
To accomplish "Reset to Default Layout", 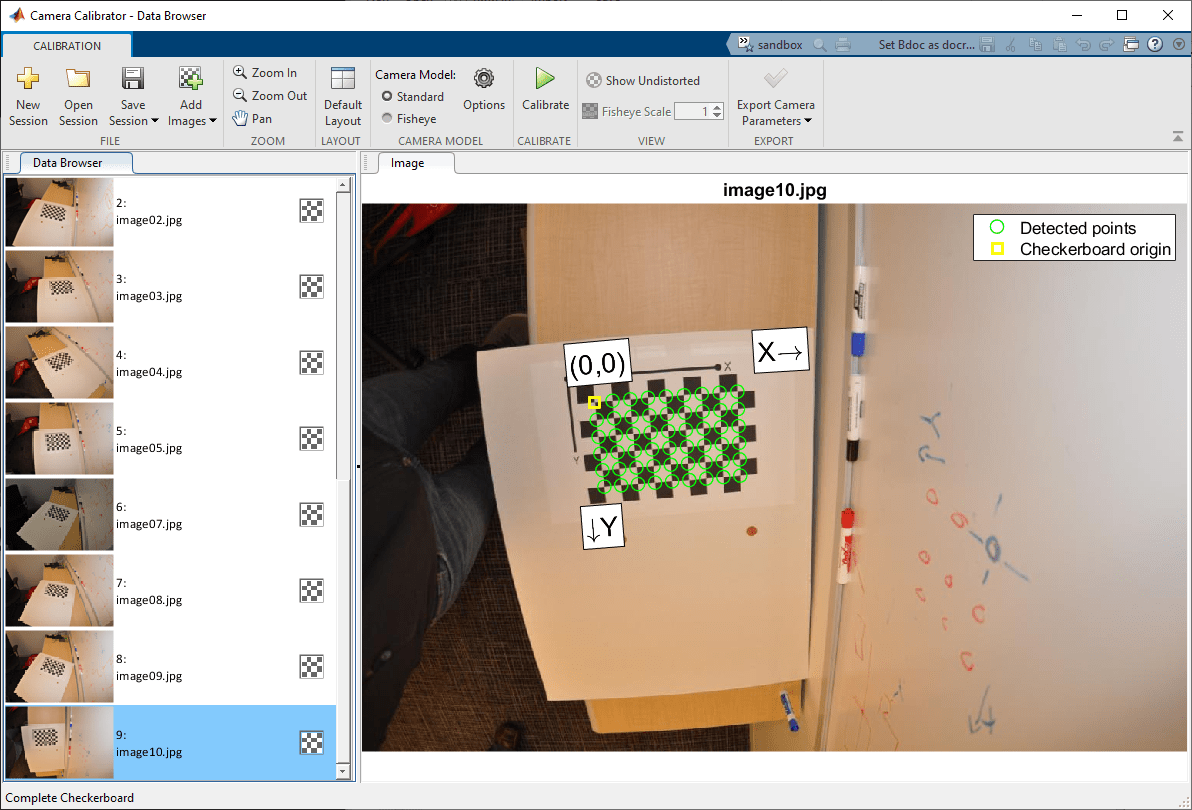I will click(343, 97).
